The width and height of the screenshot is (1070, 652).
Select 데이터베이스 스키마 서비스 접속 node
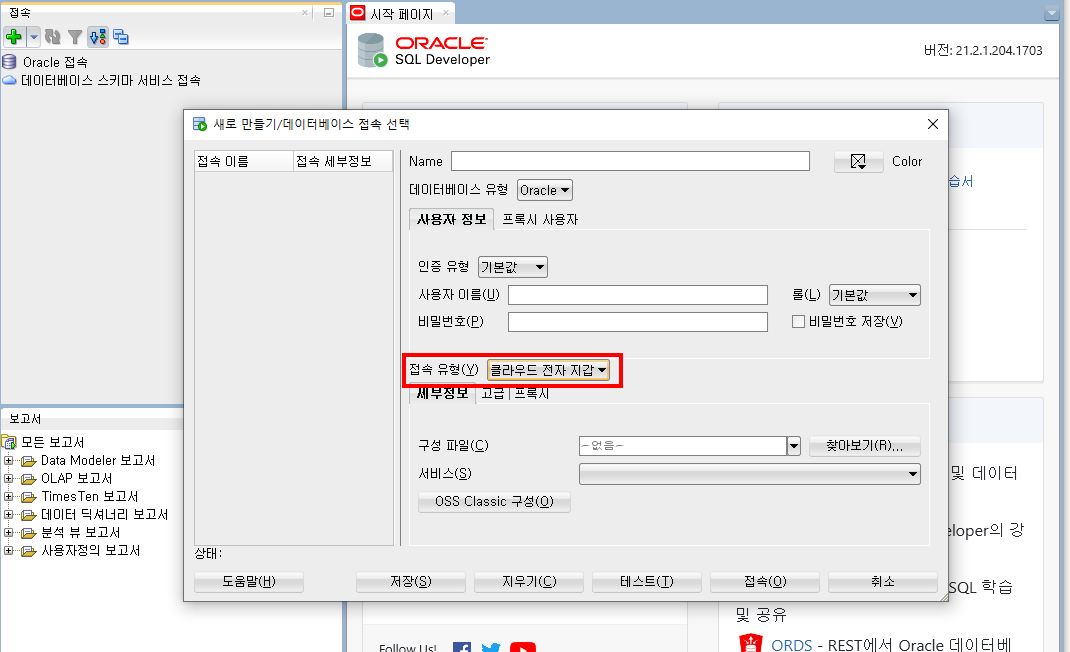(111, 81)
